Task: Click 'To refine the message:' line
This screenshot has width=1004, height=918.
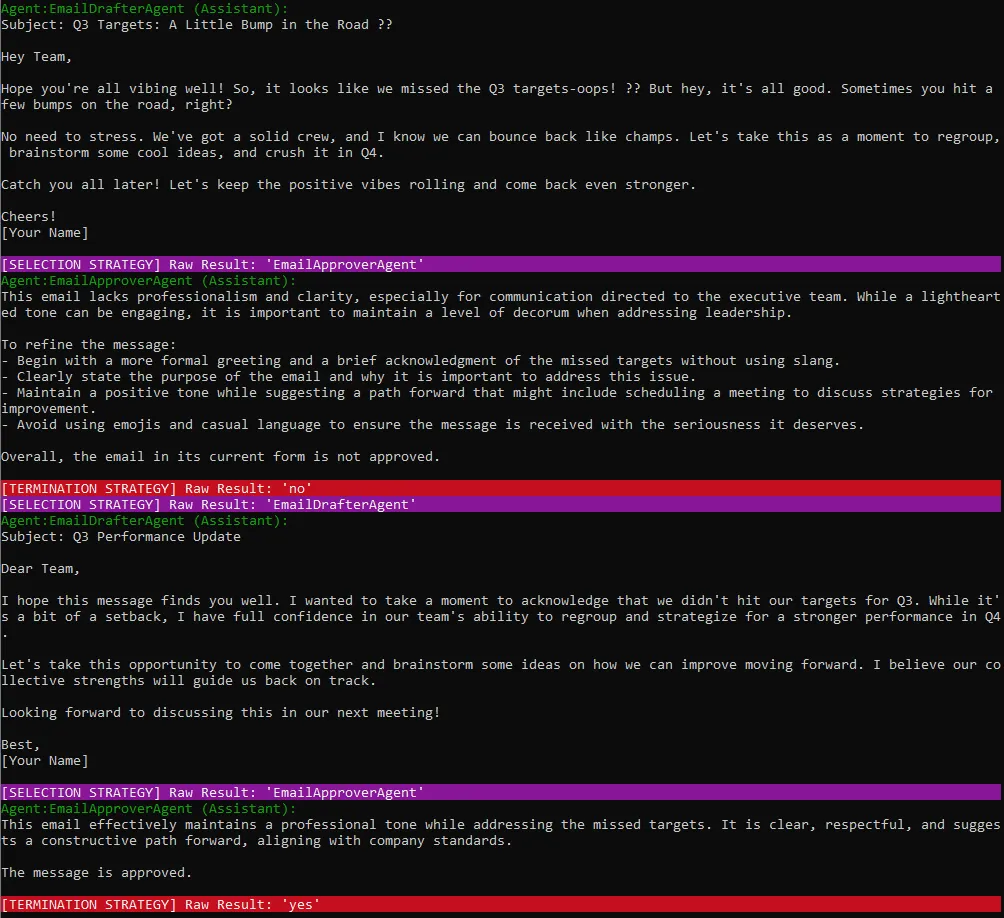Action: [x=88, y=344]
